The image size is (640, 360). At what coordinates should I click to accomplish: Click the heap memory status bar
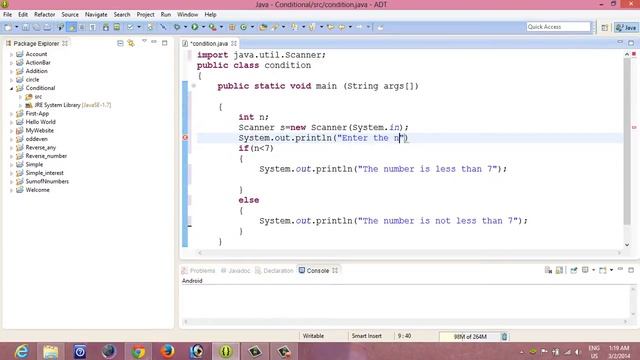(470, 337)
